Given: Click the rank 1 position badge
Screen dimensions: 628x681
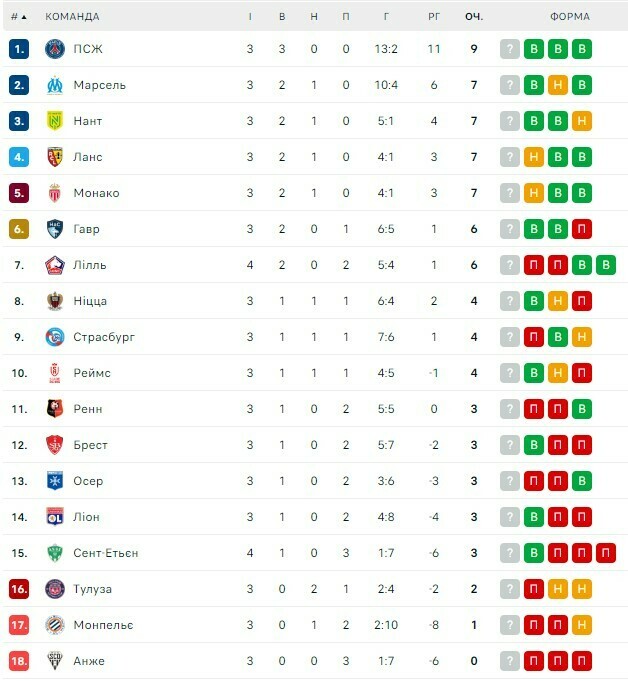Looking at the screenshot, I should click(19, 49).
